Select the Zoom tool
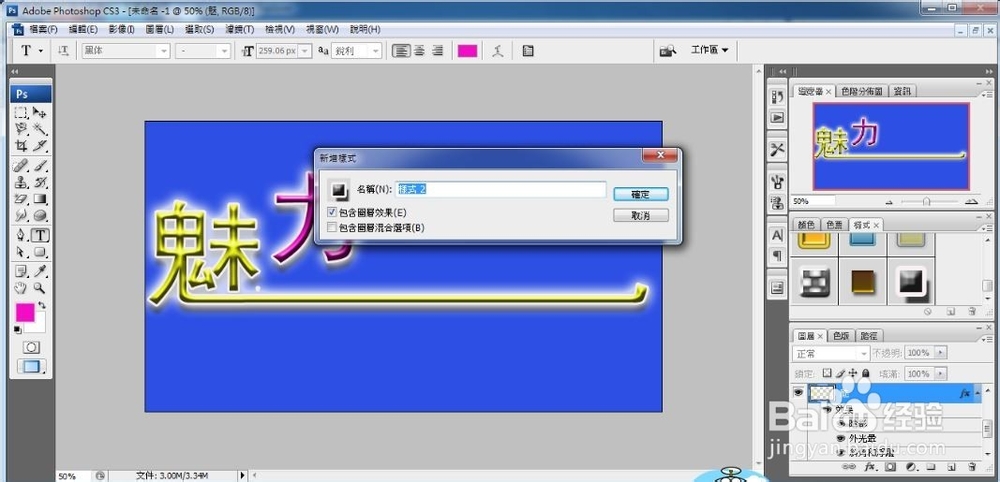This screenshot has height=482, width=1000. click(40, 288)
